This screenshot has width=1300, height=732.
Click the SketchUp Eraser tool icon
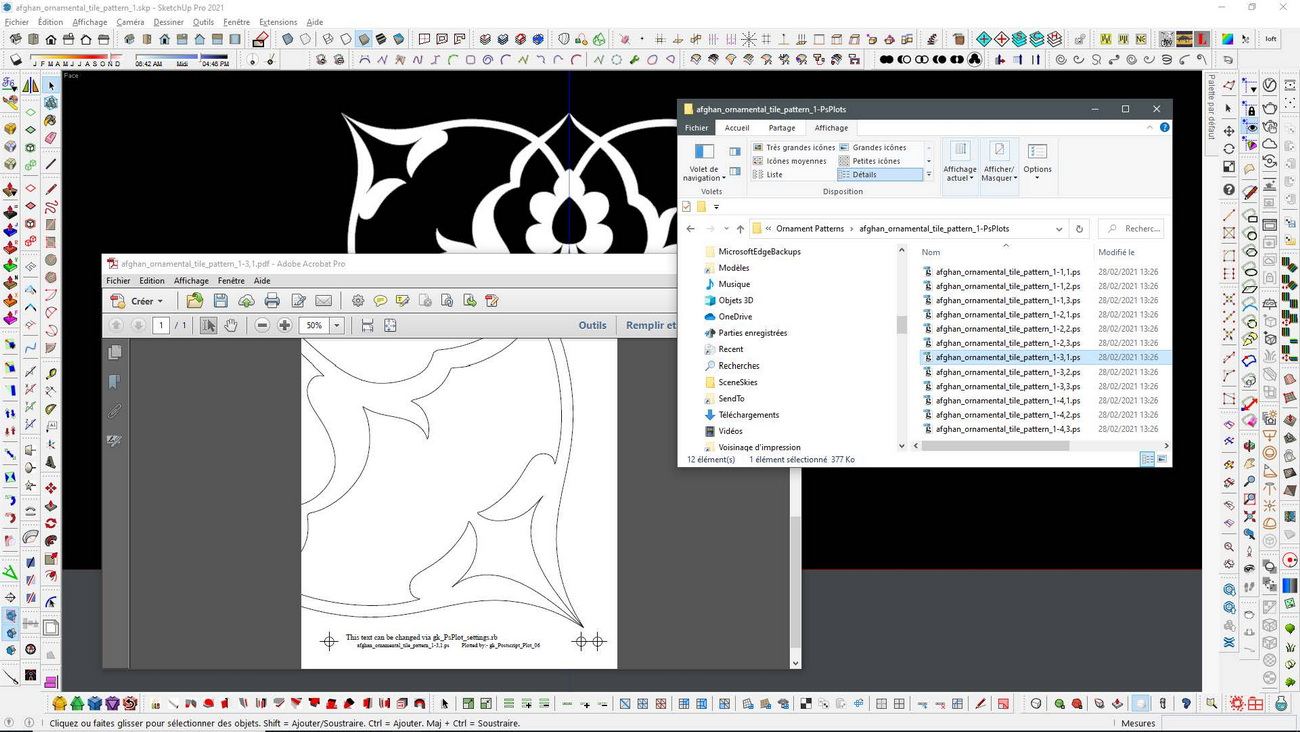[261, 40]
